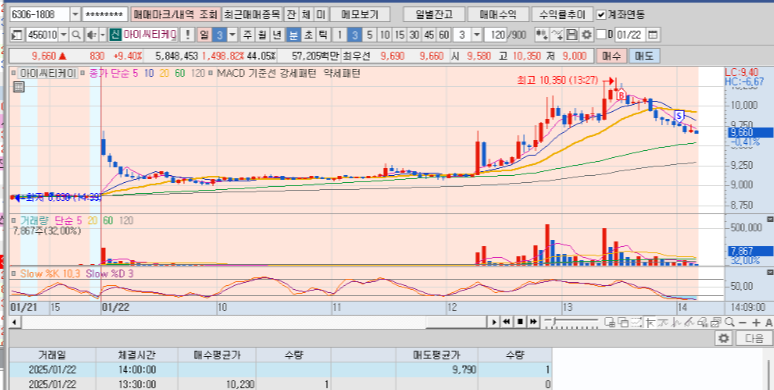
Task: Collapse the Slow stochastic panel corner button
Action: [x=769, y=273]
